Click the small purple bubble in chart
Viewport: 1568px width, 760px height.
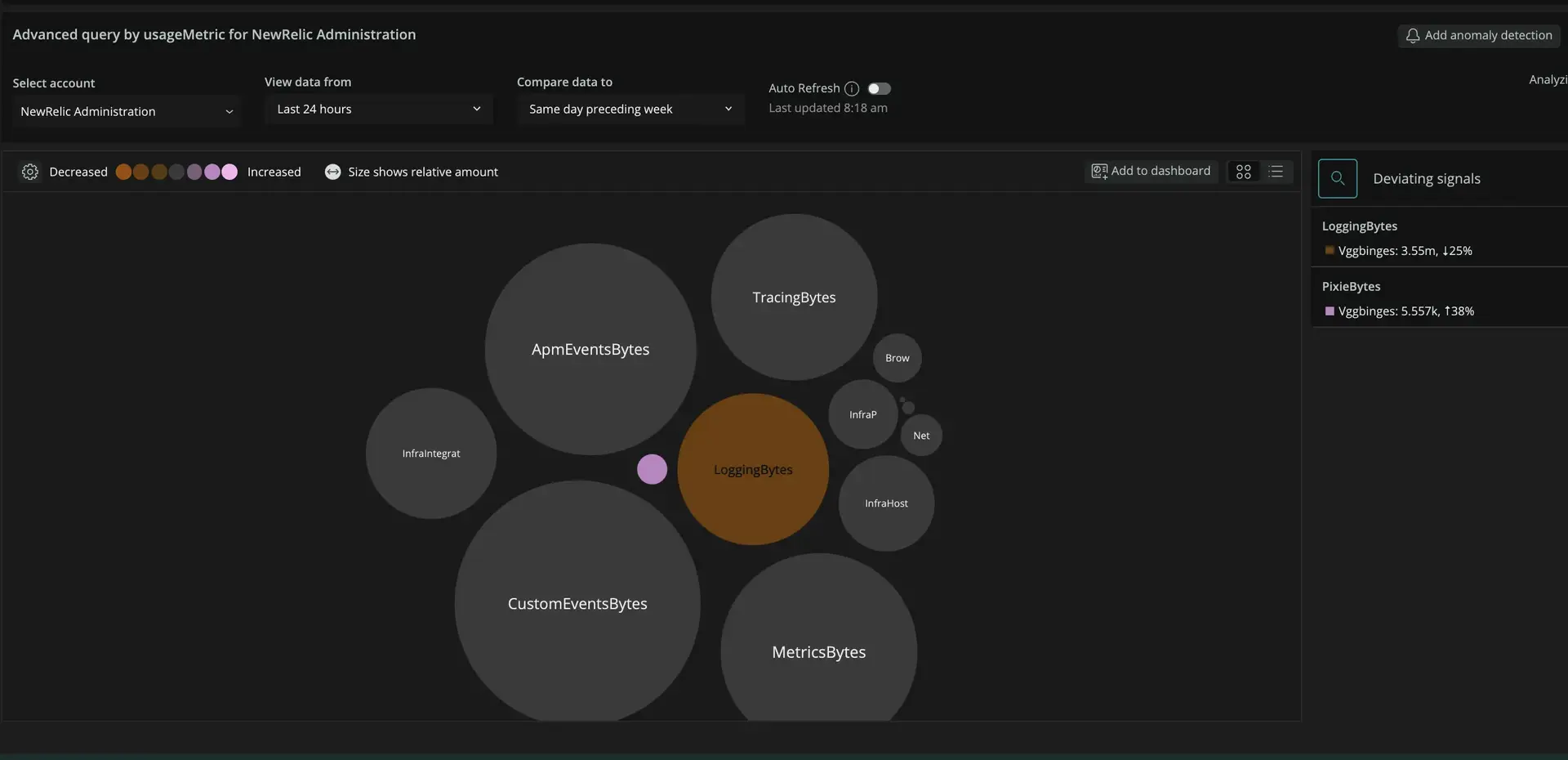pyautogui.click(x=652, y=469)
